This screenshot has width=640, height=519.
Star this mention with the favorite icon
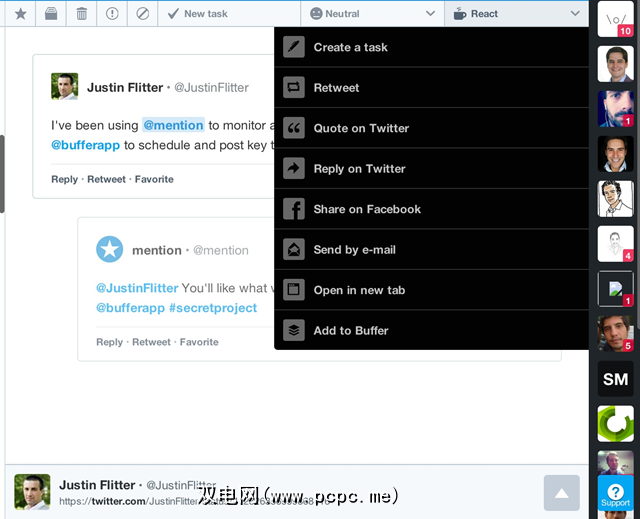20,14
